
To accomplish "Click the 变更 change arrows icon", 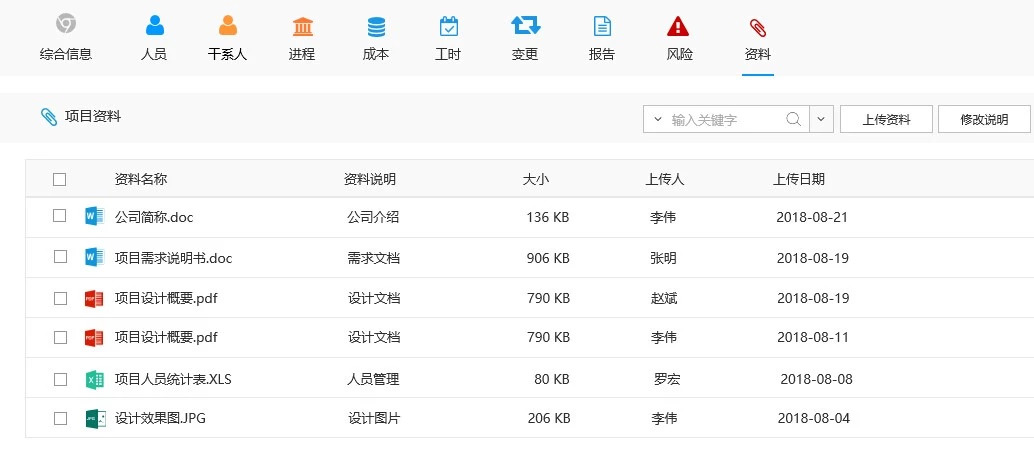I will click(x=525, y=25).
